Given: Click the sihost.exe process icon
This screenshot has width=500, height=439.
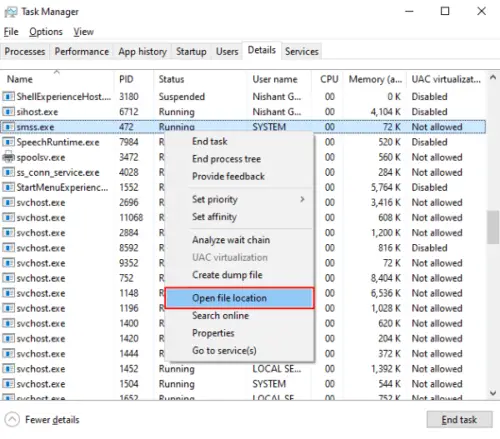Looking at the screenshot, I should click(x=8, y=112).
